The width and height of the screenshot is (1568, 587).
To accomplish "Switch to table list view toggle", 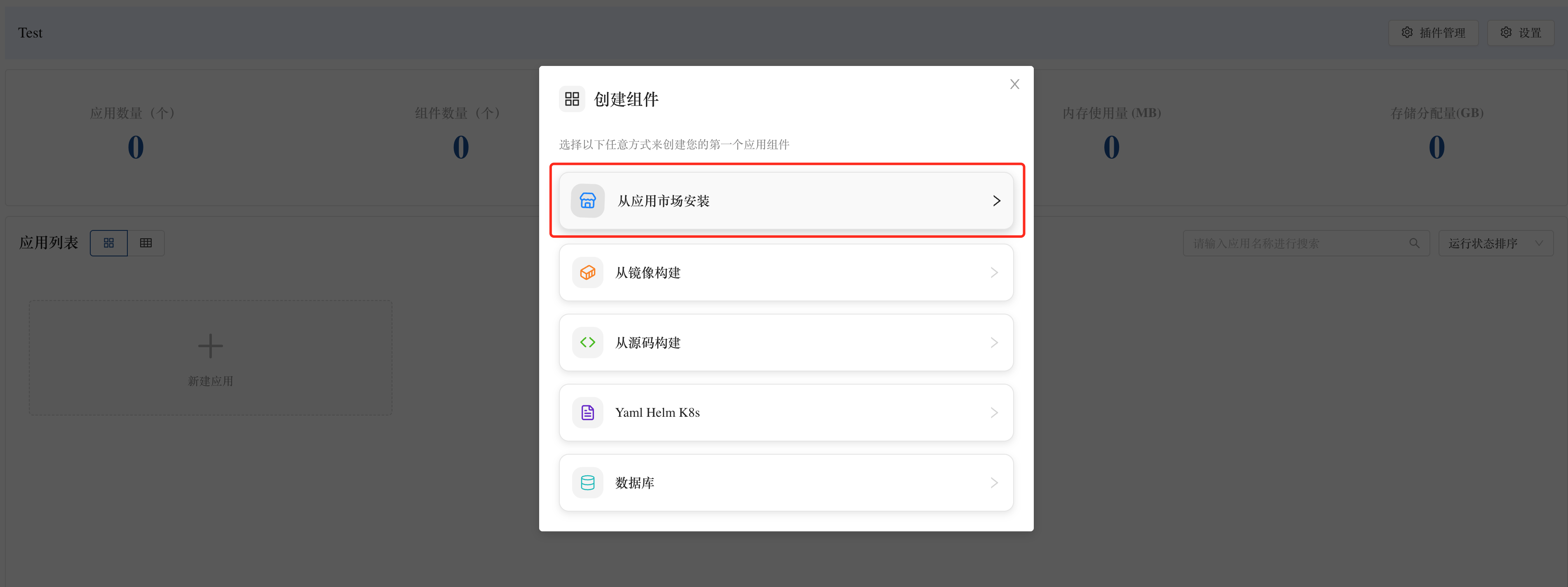I will pyautogui.click(x=146, y=243).
